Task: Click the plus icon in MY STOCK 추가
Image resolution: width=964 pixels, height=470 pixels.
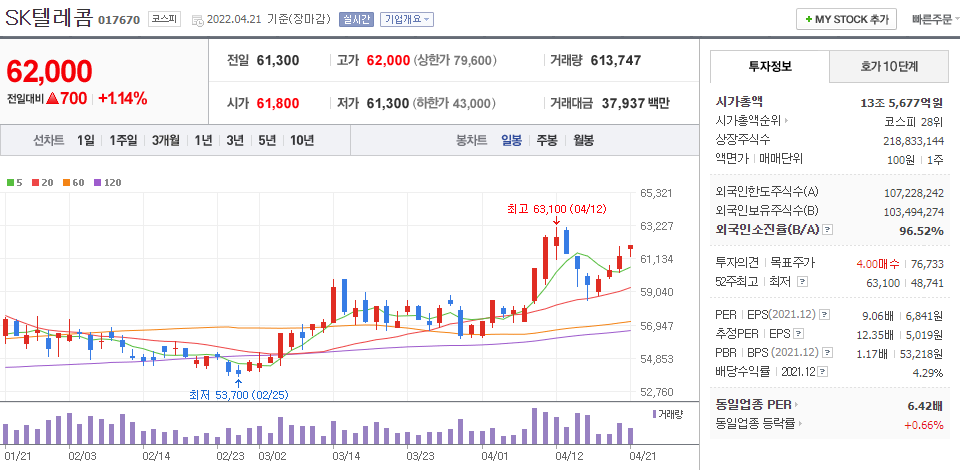Action: (808, 20)
